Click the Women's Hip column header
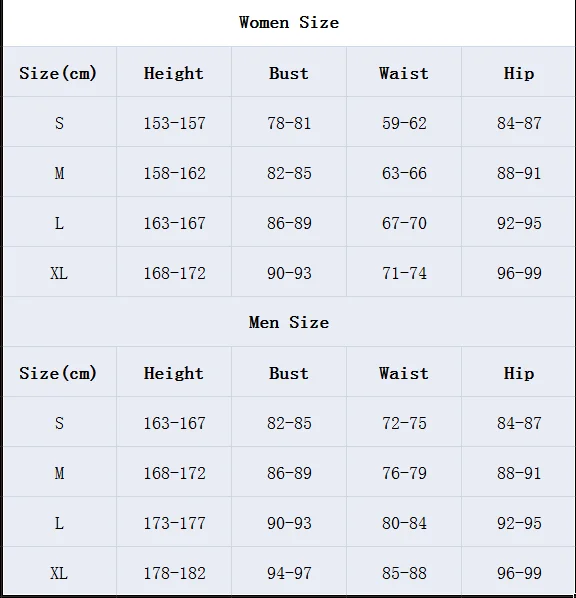576x598 pixels. (519, 73)
